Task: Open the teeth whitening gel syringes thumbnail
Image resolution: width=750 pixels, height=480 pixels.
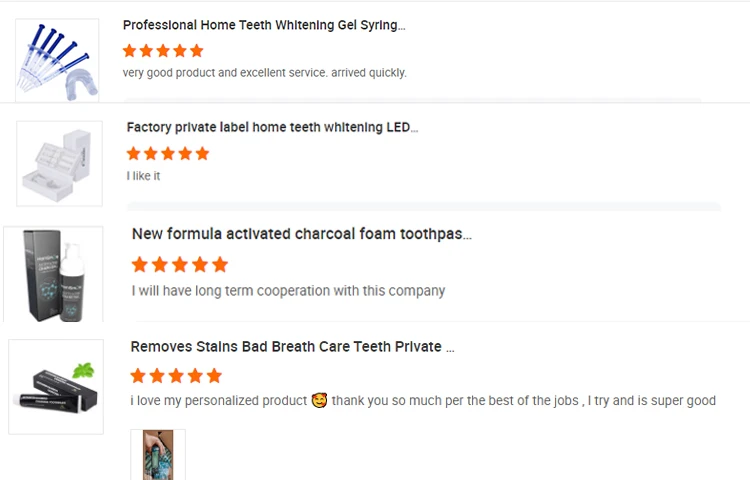Action: coord(57,59)
